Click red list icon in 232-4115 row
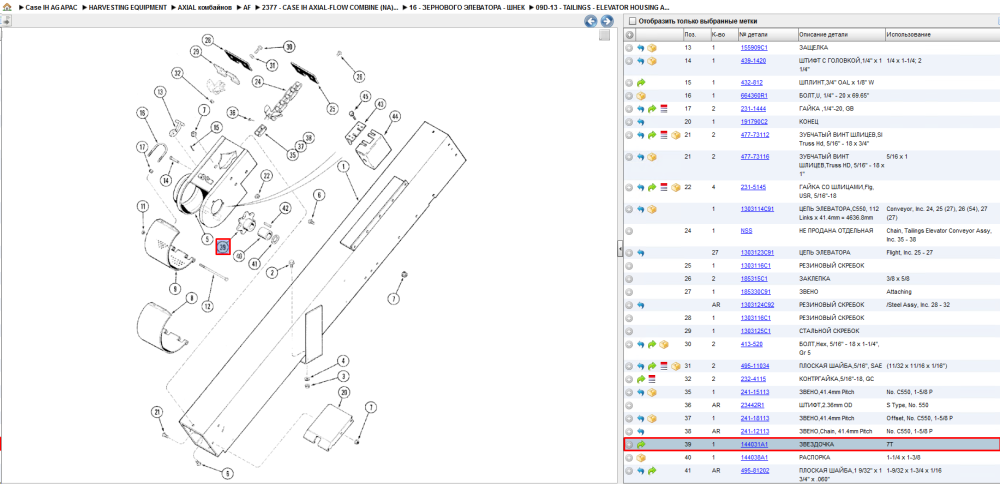This screenshot has height=484, width=1000. (652, 379)
